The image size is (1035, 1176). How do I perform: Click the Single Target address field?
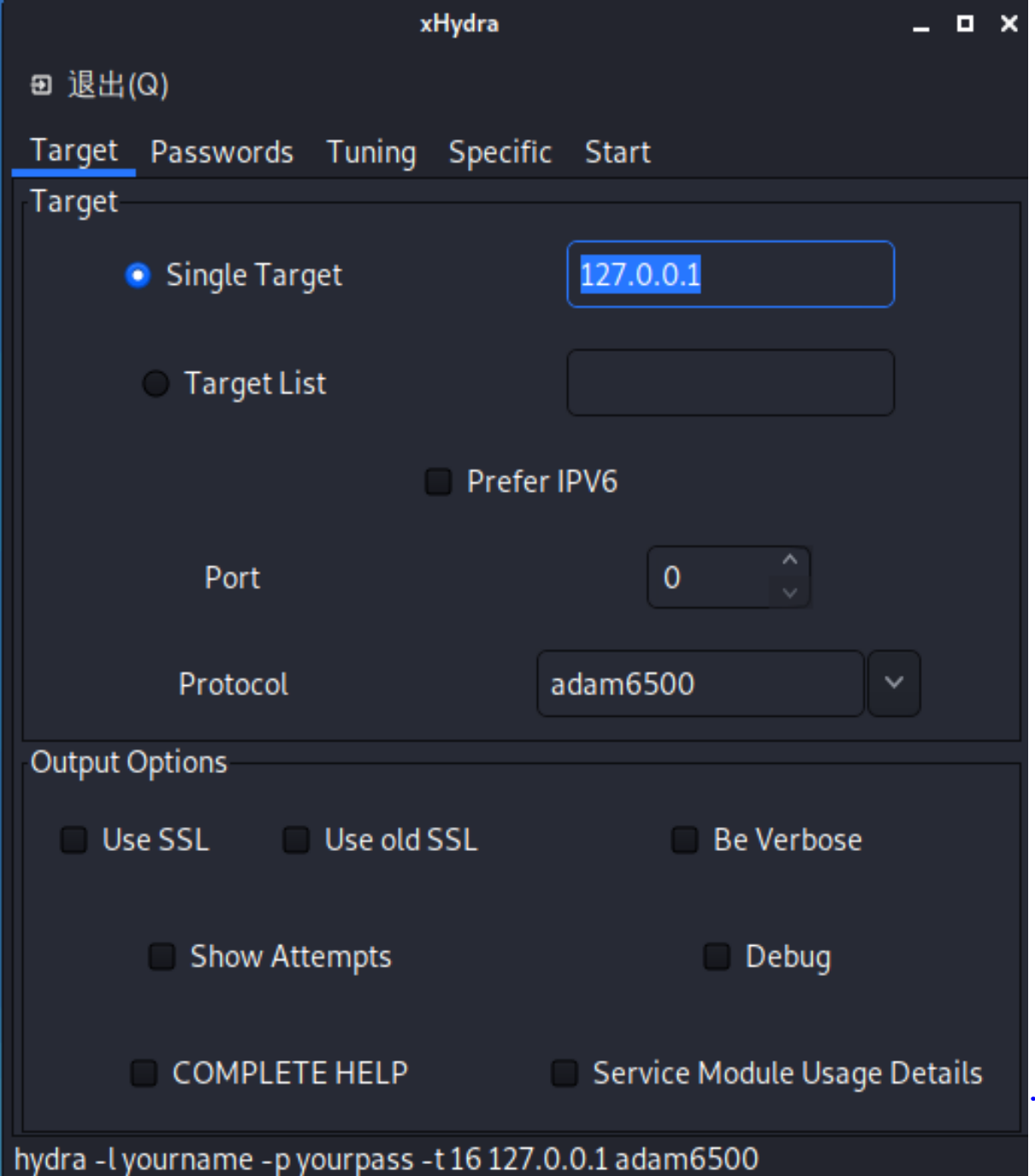click(730, 275)
